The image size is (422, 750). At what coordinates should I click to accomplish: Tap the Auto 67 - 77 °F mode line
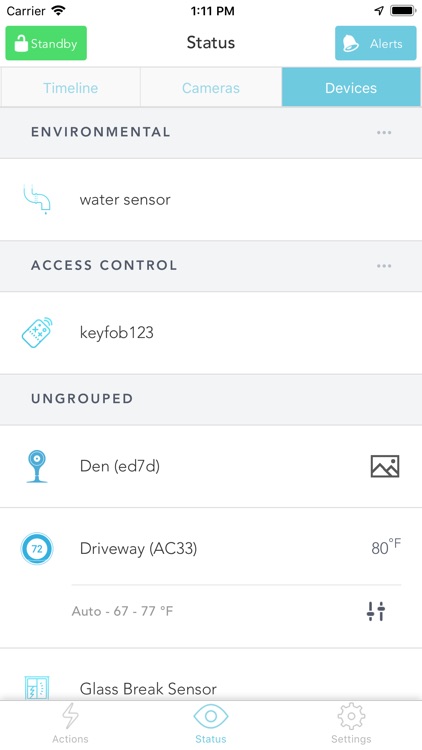[x=122, y=611]
